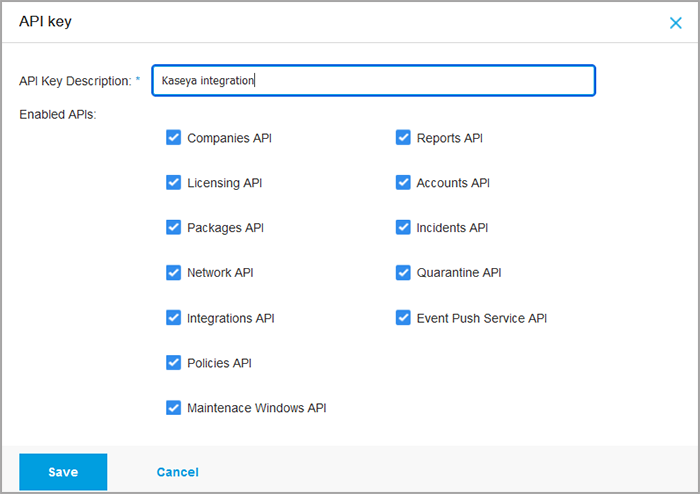
Task: Close the API key dialog with X
Action: [x=676, y=22]
